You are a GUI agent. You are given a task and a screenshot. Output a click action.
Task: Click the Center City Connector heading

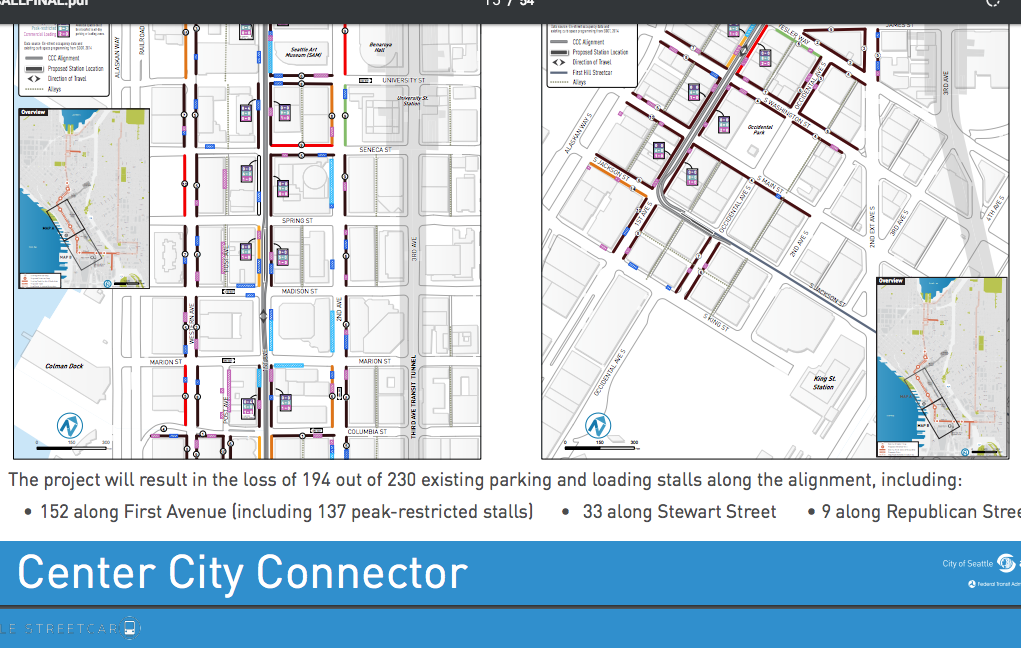[242, 573]
